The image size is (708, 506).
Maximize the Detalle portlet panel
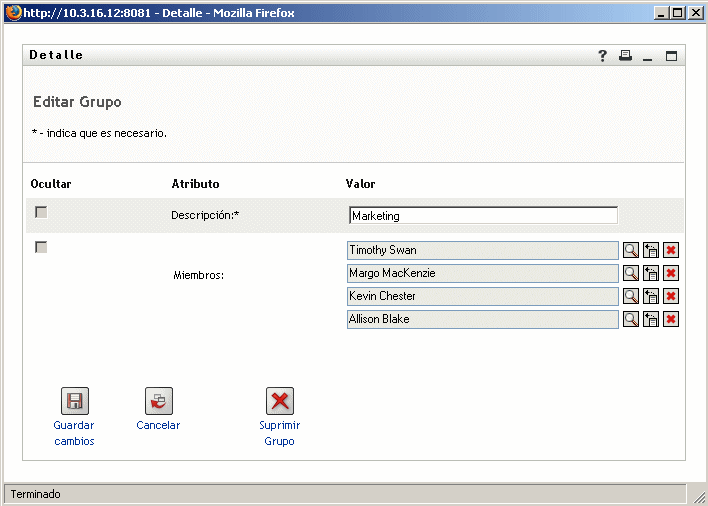click(x=671, y=56)
